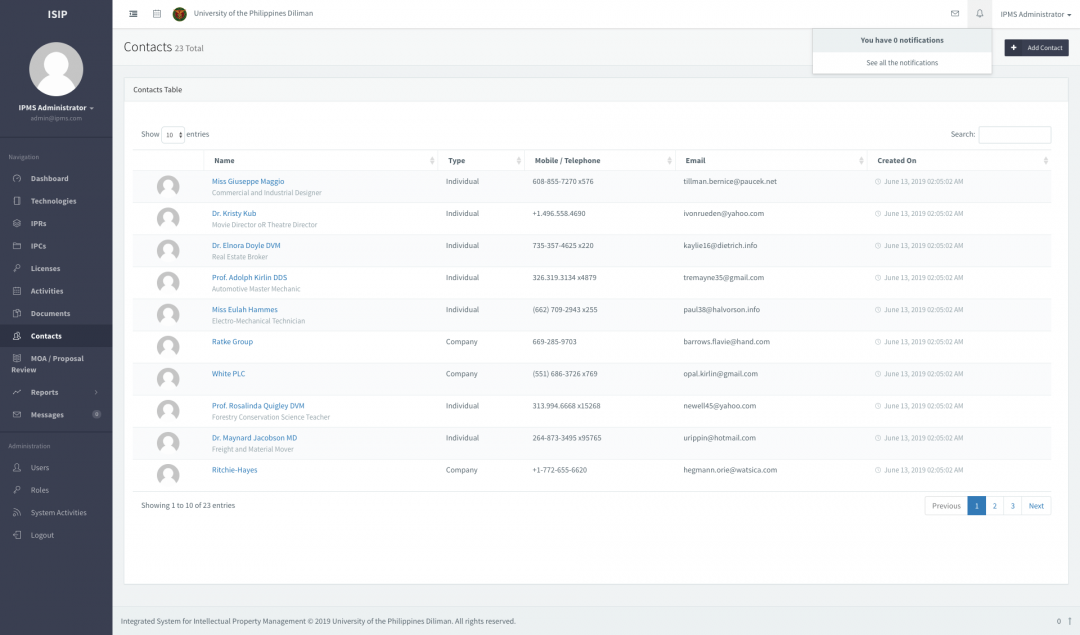Click the System Activities feed icon
The height and width of the screenshot is (635, 1080).
pos(17,513)
